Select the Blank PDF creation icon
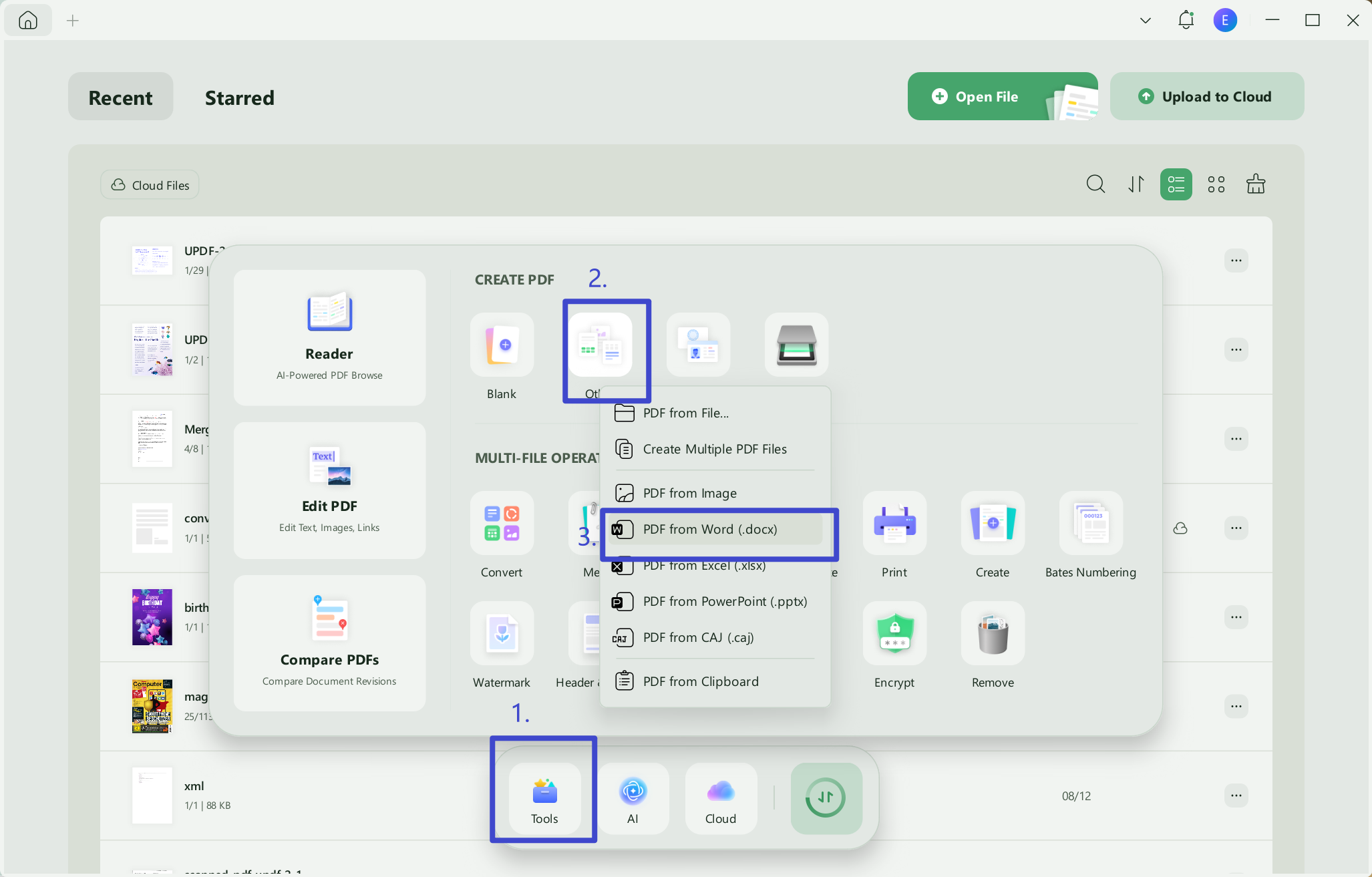Screen dimensions: 1372x877 pyautogui.click(x=502, y=345)
